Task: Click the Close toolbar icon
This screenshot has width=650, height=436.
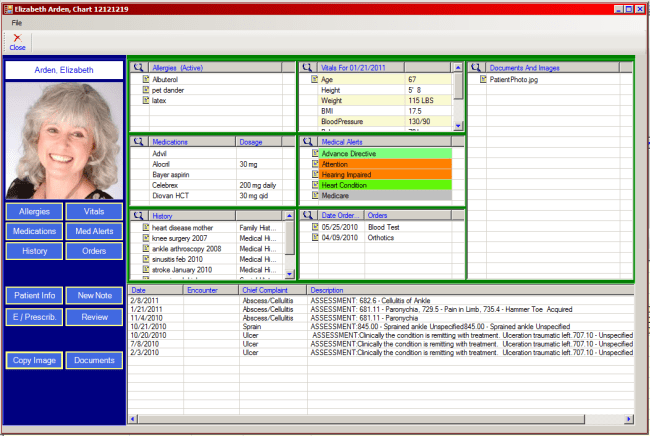Action: point(17,41)
